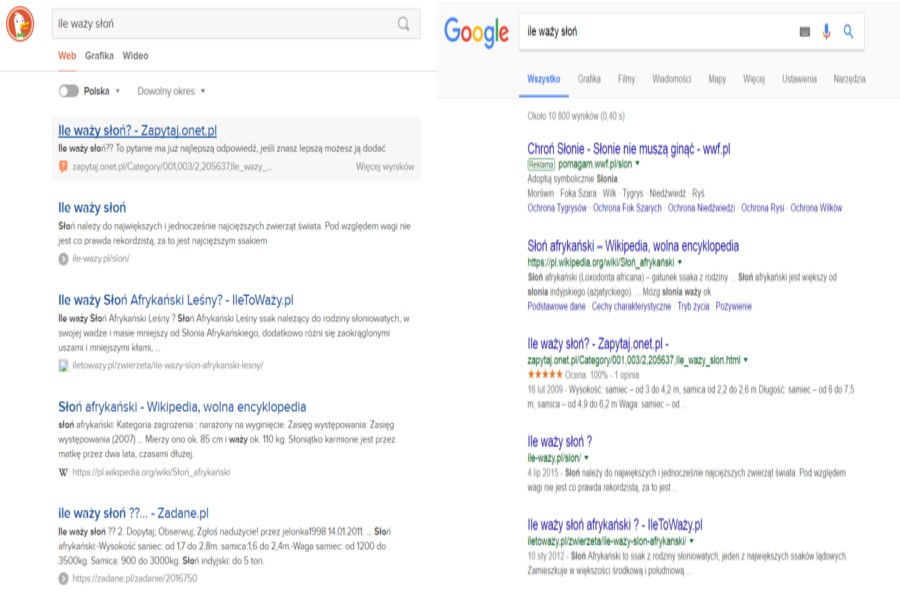Viewport: 900px width, 600px height.
Task: Click the zapytaj.onet.pl orange favicon
Action: coord(63,166)
